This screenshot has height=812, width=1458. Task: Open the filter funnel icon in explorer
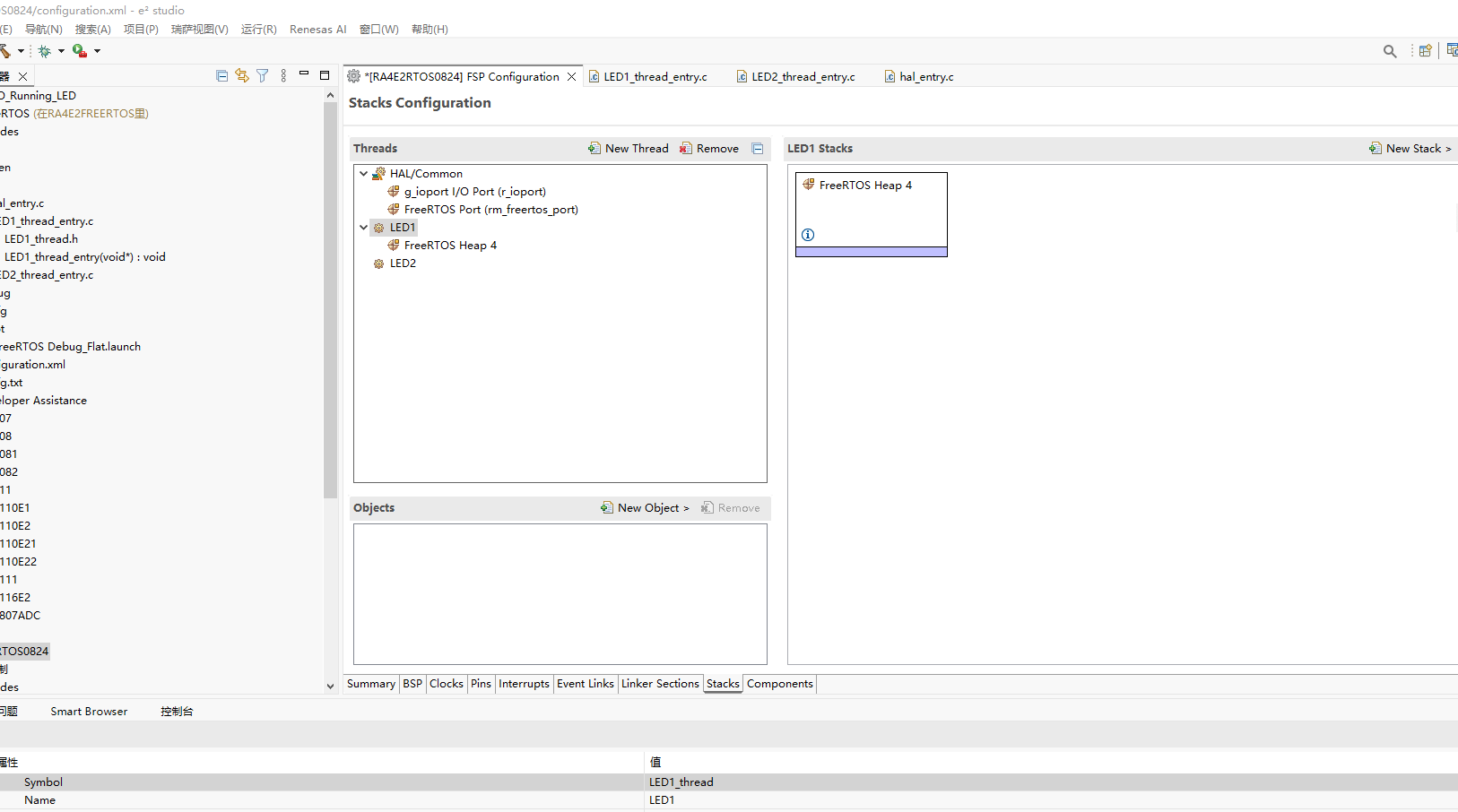[263, 76]
